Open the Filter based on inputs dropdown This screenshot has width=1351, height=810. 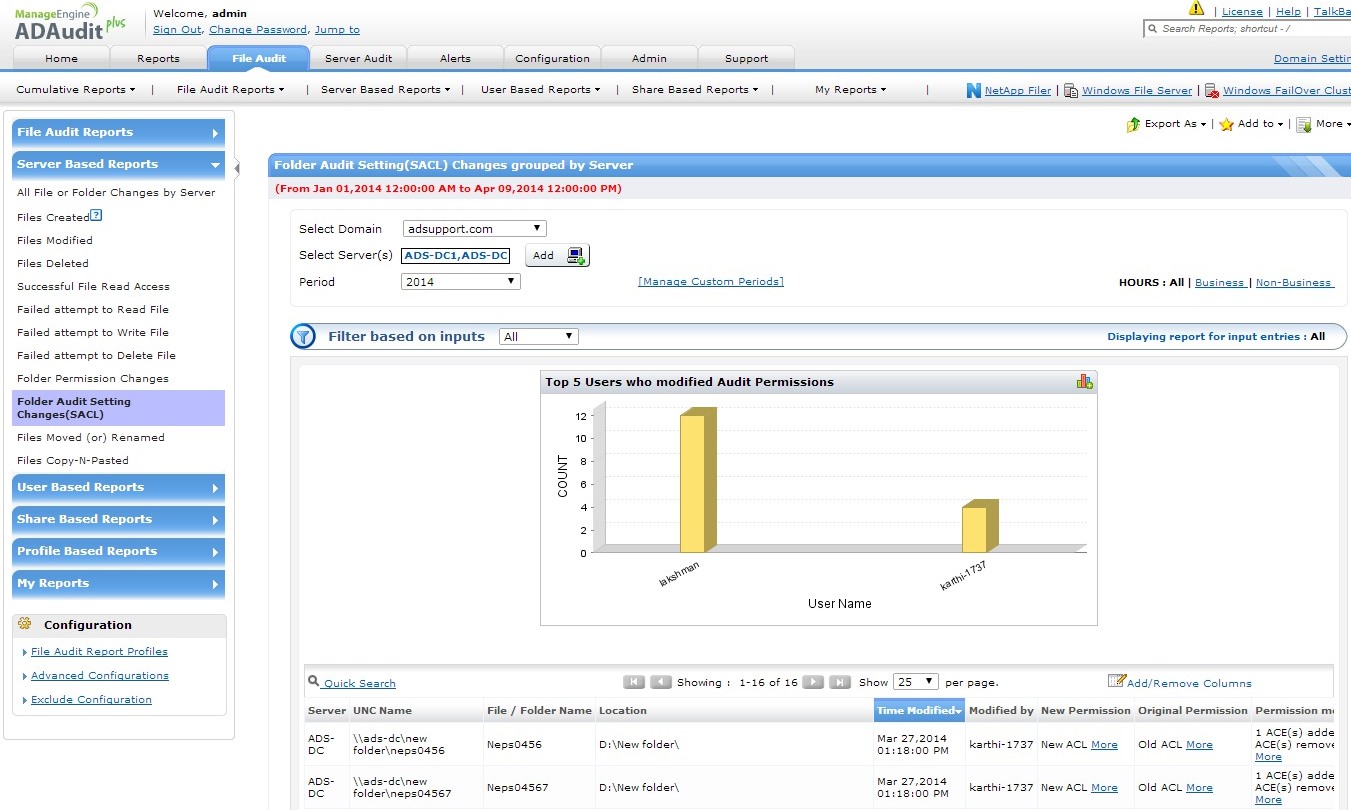pyautogui.click(x=538, y=337)
